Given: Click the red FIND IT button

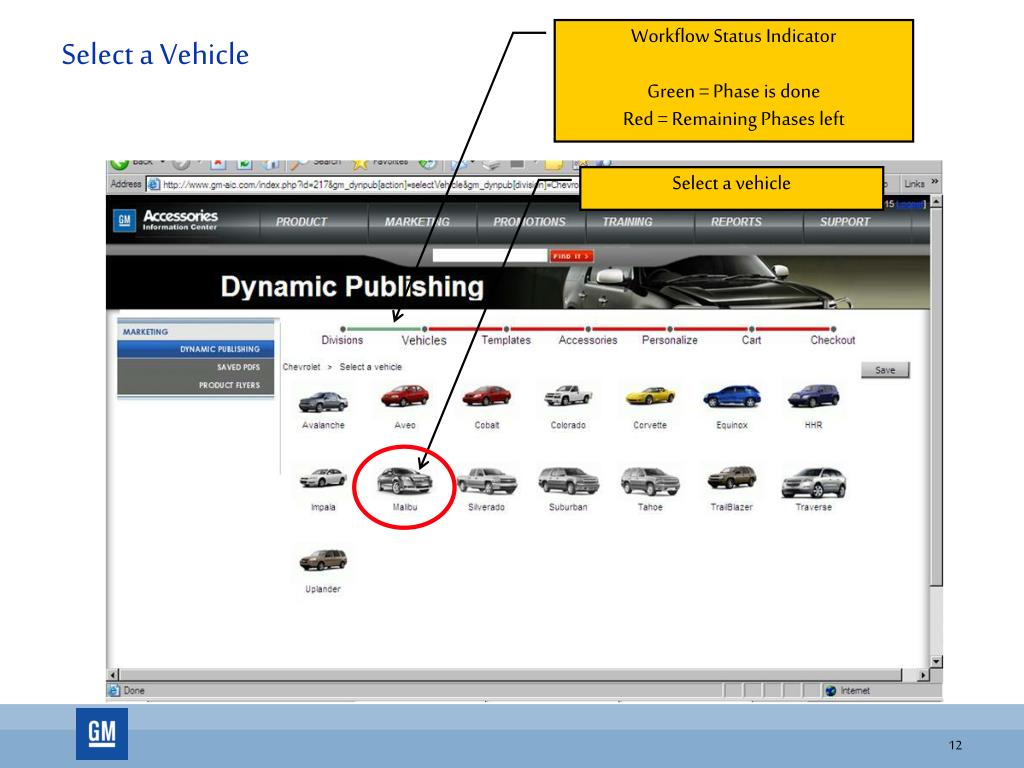Looking at the screenshot, I should coord(571,256).
